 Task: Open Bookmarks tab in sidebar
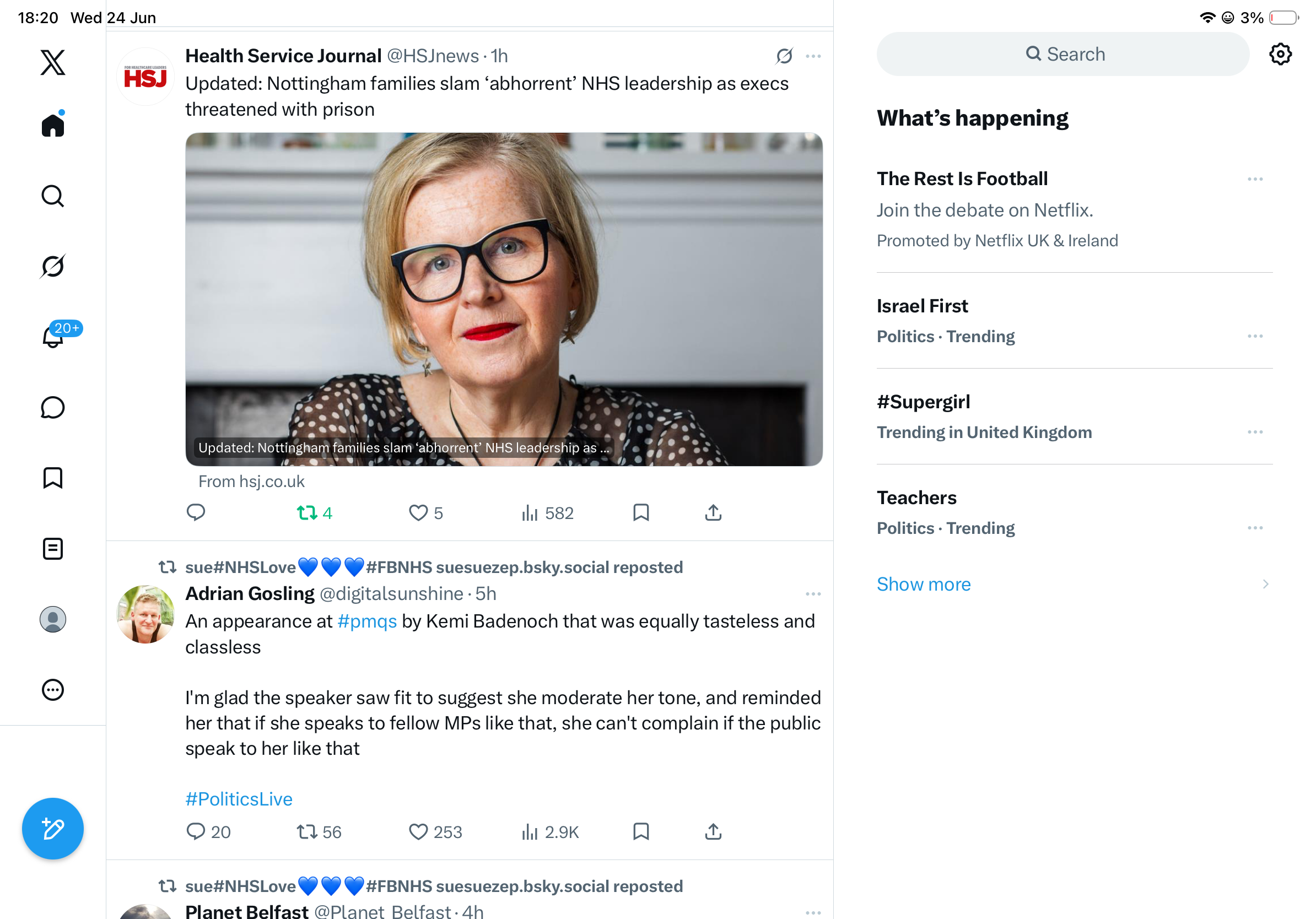(x=53, y=478)
